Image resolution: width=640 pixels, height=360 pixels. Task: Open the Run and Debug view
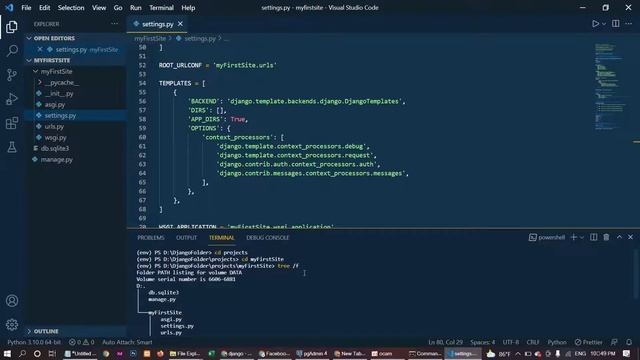click(12, 99)
